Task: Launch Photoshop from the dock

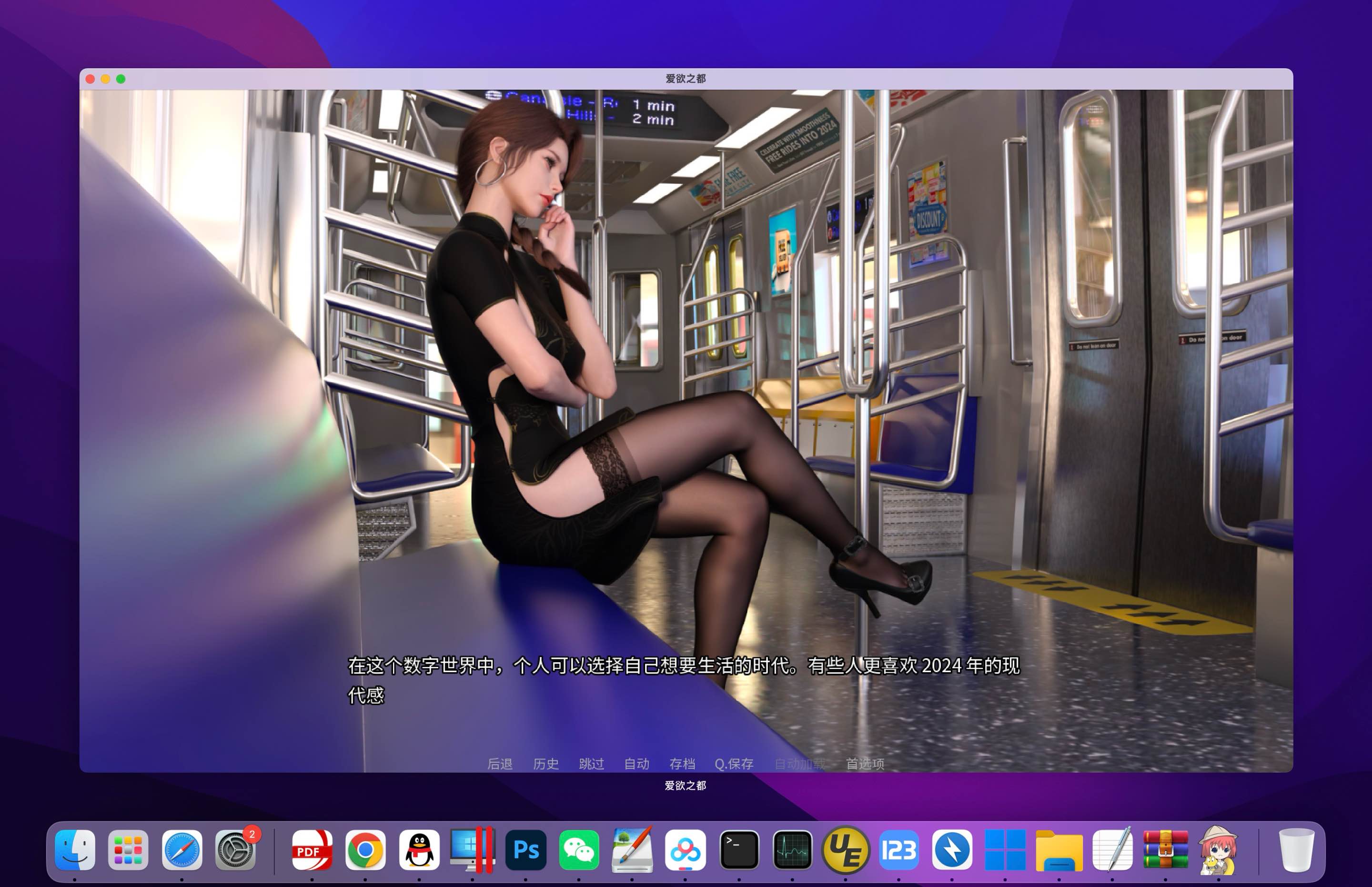Action: pos(525,849)
